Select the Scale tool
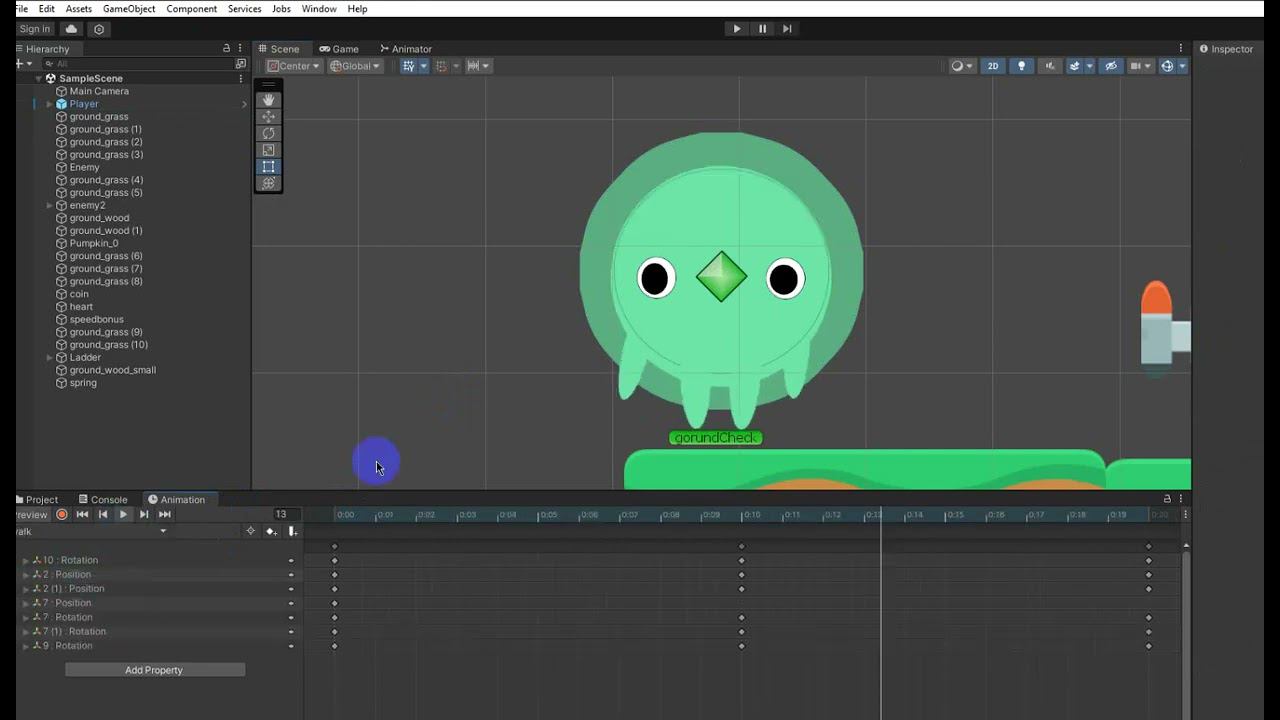 (268, 150)
